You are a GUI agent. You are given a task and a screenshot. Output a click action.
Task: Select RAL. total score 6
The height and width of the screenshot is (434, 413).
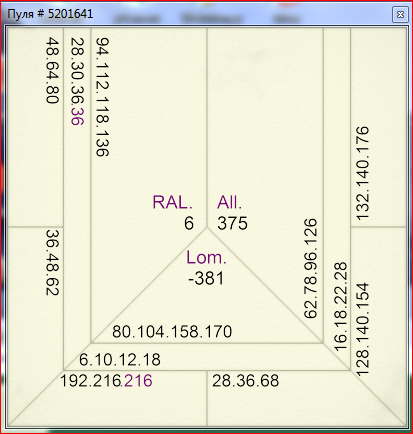pos(189,223)
